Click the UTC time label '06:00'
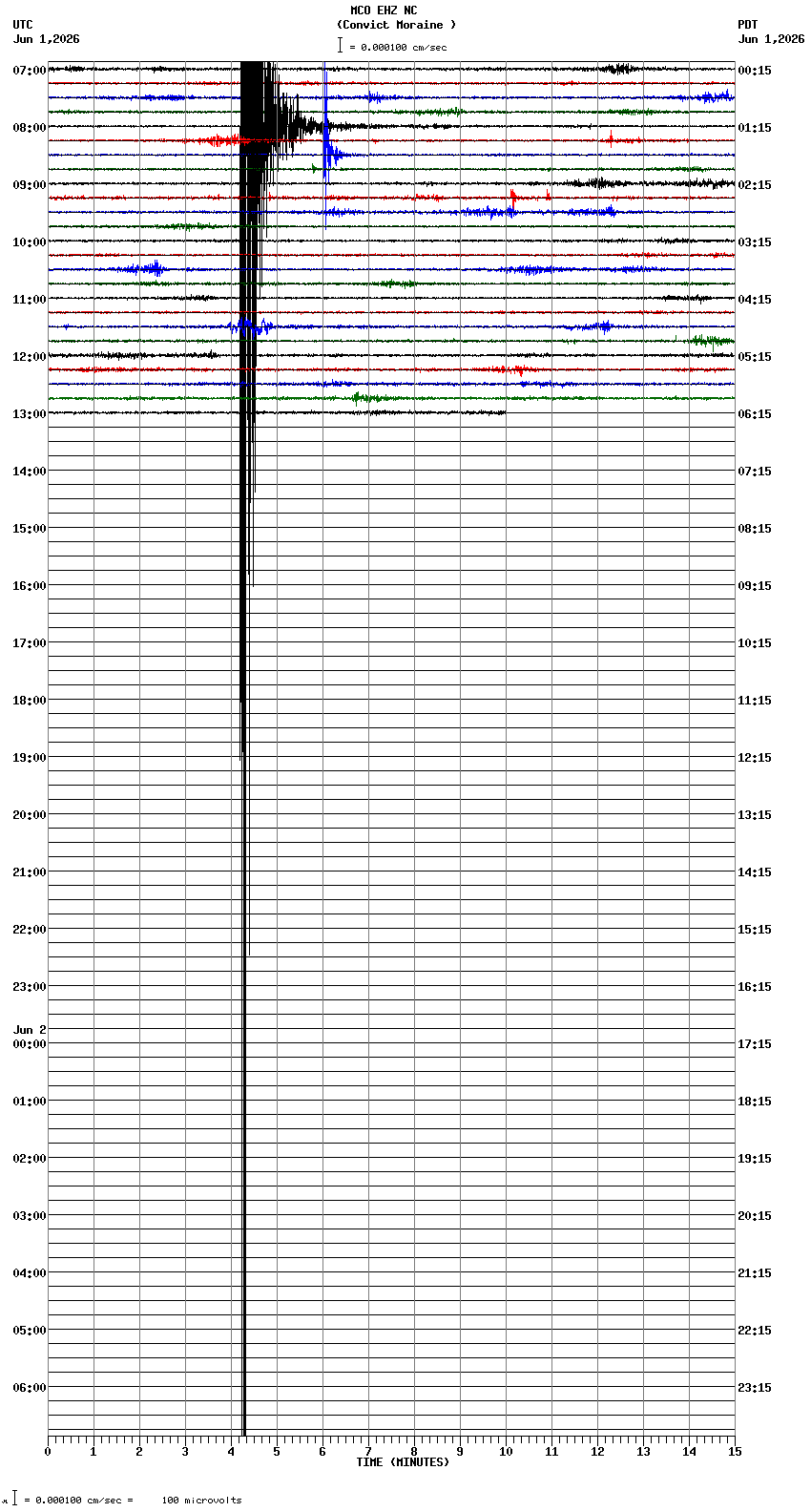811x1512 pixels. pyautogui.click(x=30, y=1388)
